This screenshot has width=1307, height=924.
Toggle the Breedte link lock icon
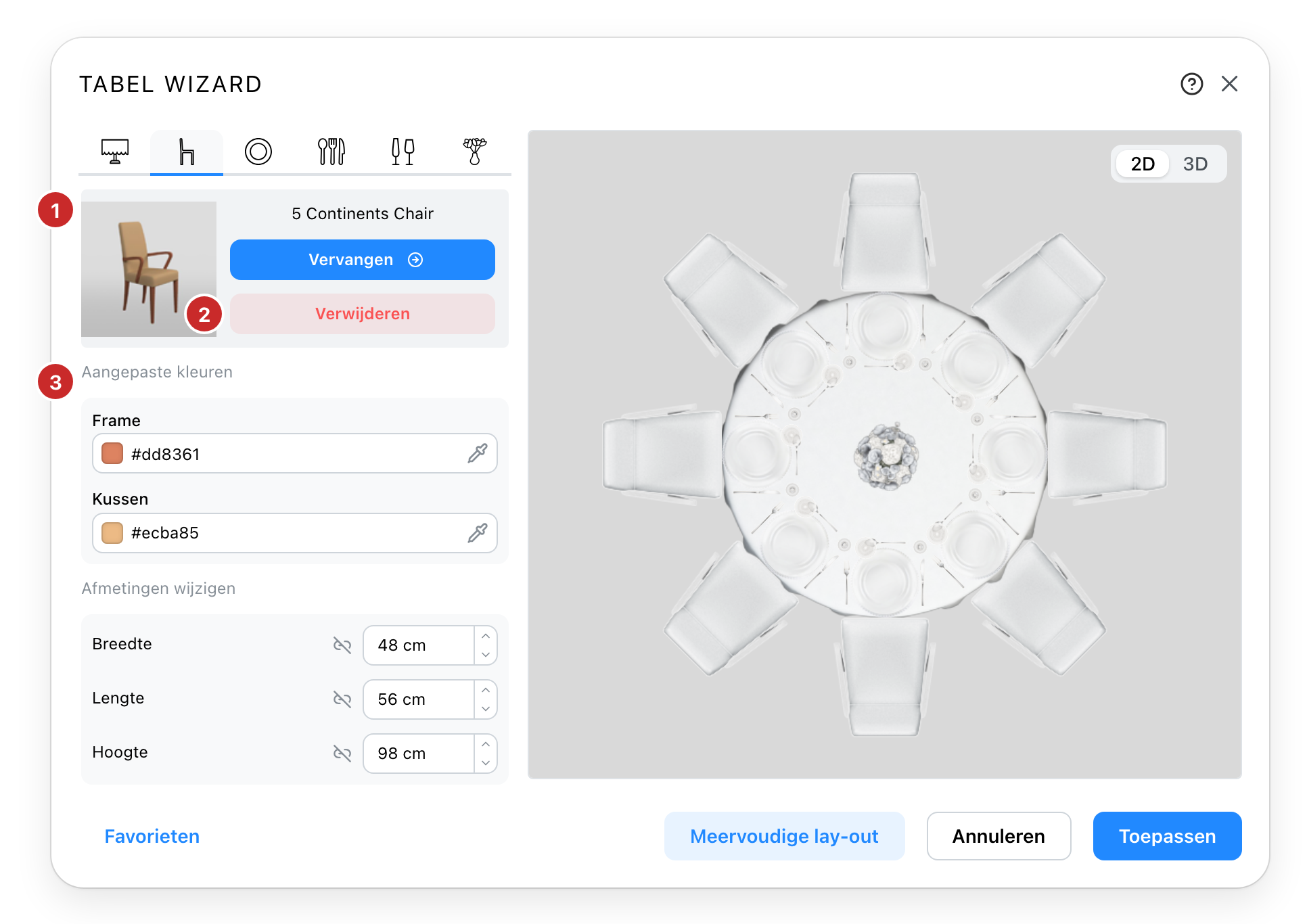342,645
